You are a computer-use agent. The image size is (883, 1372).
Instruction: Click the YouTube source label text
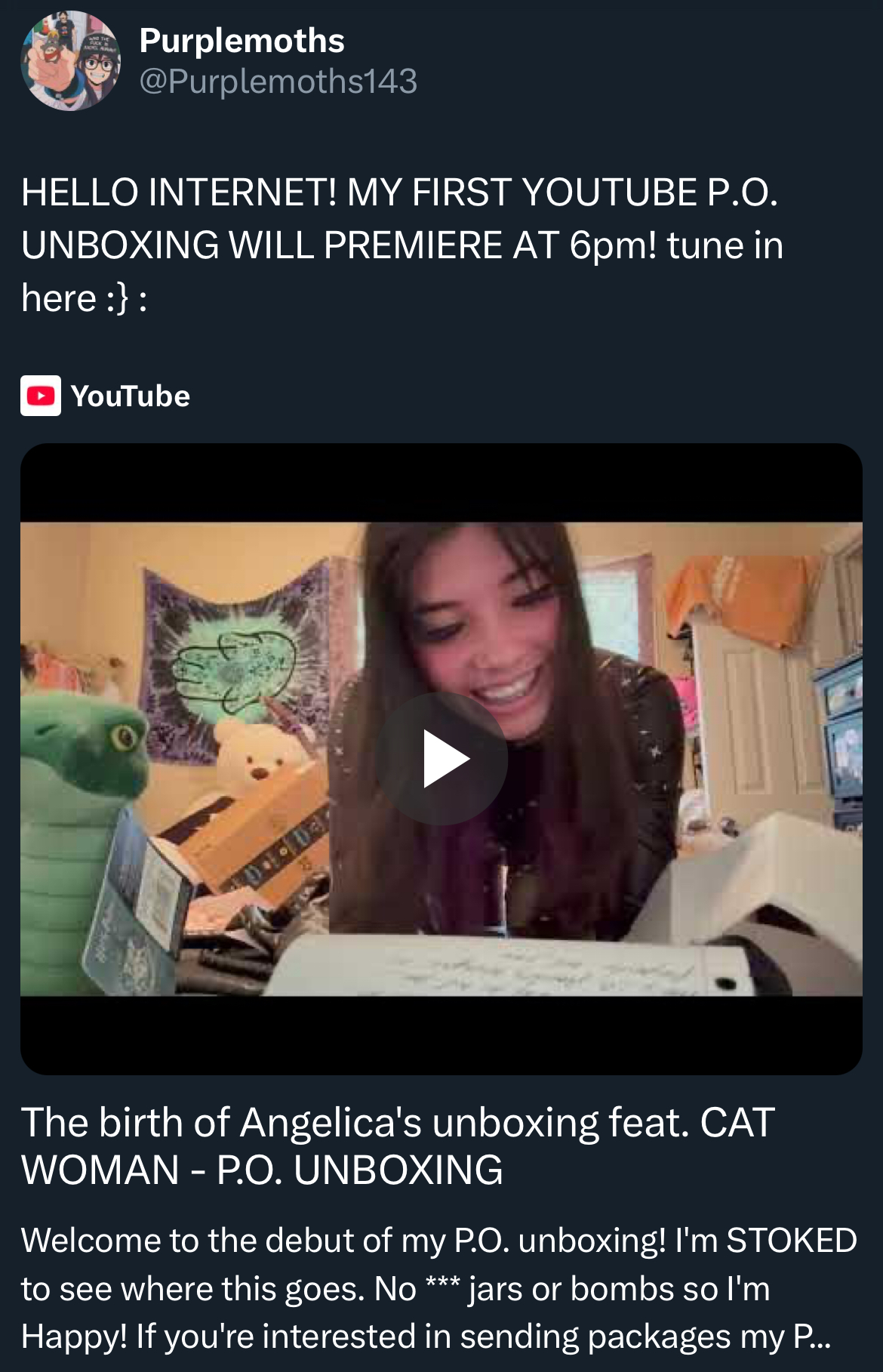point(131,396)
